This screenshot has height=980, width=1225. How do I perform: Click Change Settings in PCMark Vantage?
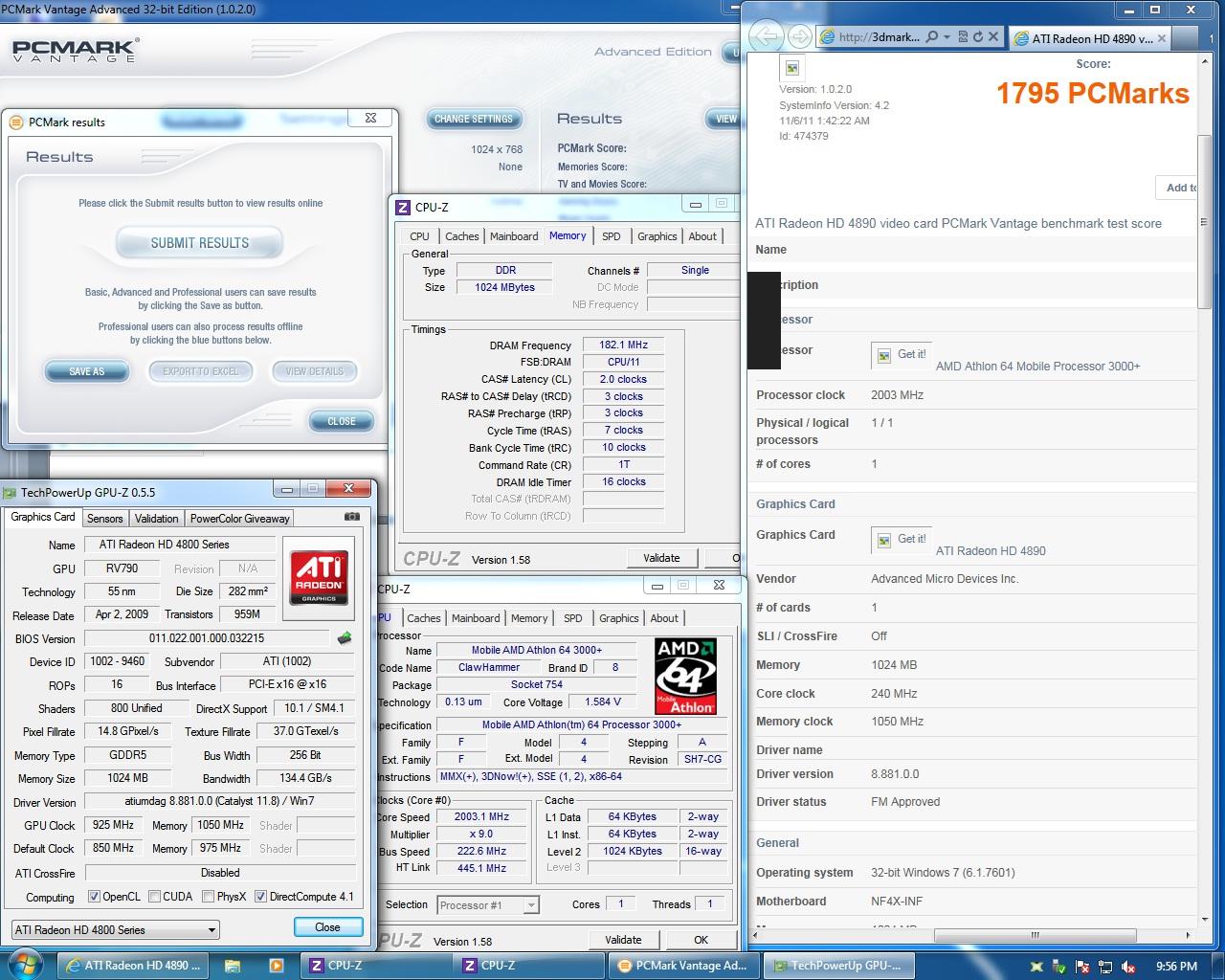tap(474, 120)
